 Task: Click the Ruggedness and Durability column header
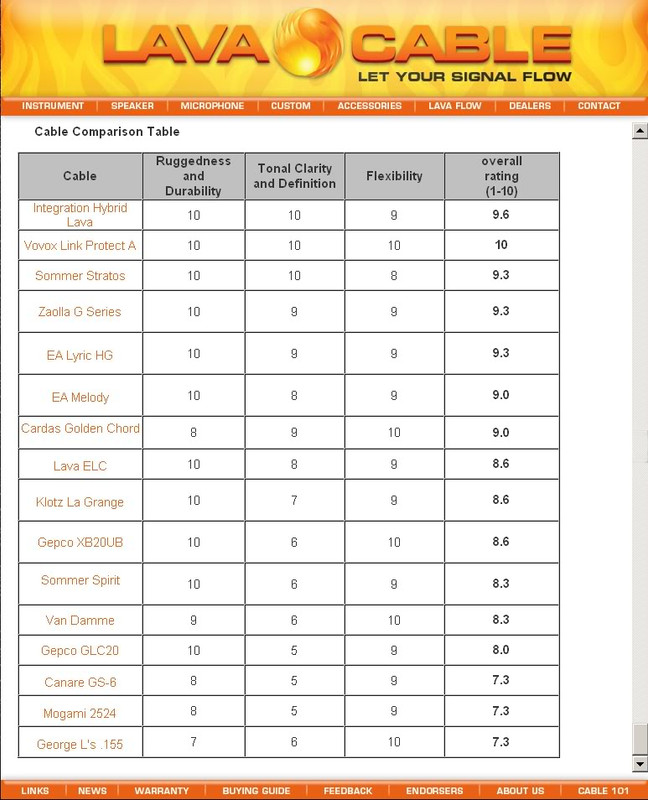193,176
